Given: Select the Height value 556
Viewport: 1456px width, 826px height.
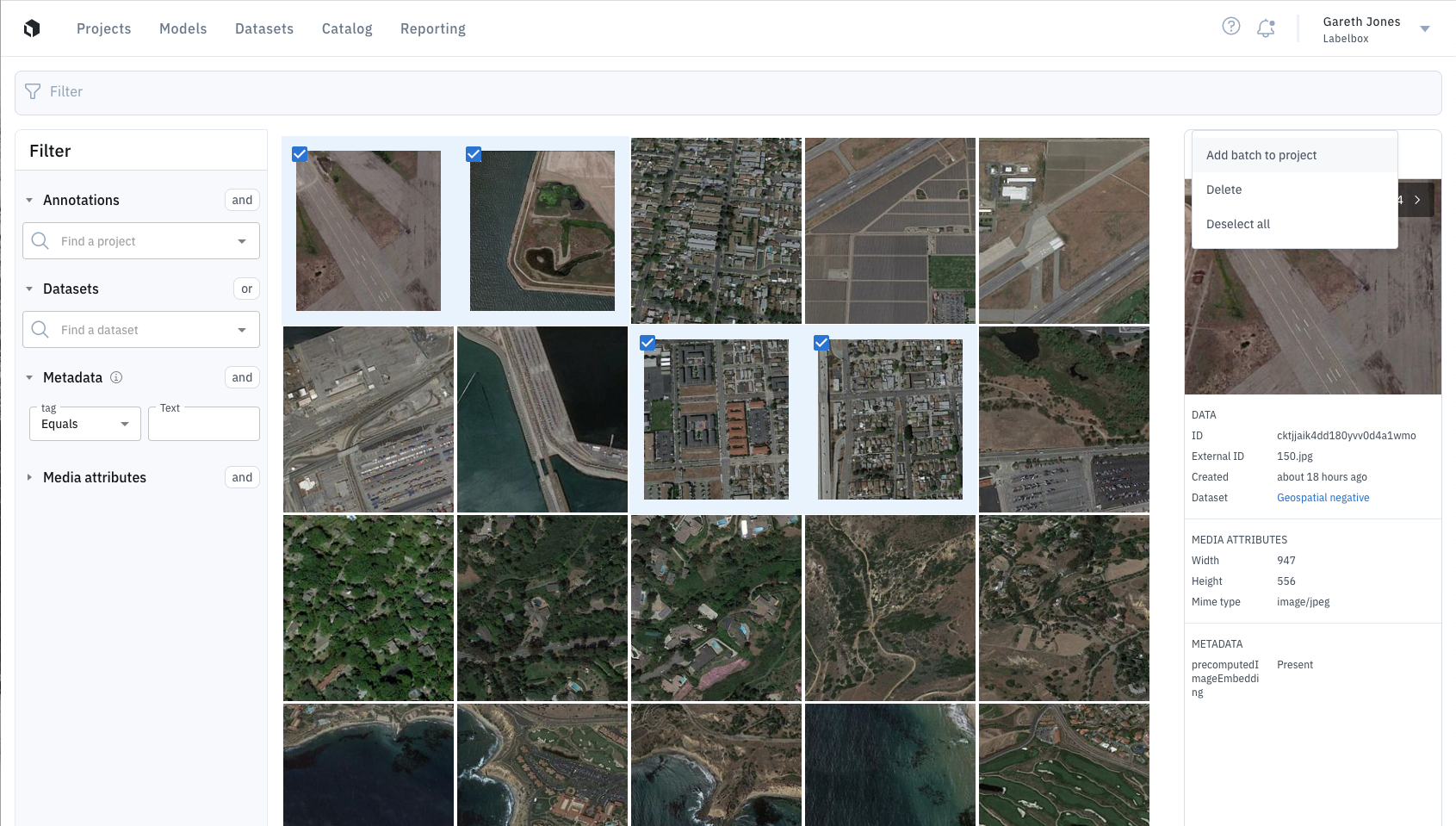Looking at the screenshot, I should (1286, 581).
